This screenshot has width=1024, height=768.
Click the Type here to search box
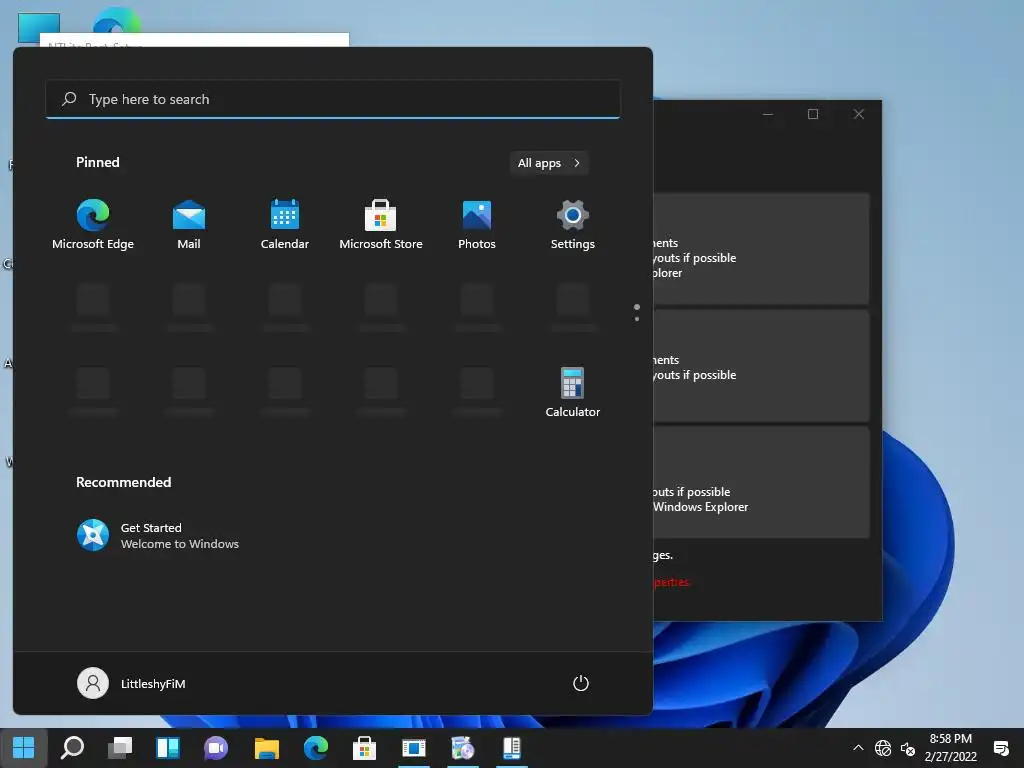click(x=333, y=99)
